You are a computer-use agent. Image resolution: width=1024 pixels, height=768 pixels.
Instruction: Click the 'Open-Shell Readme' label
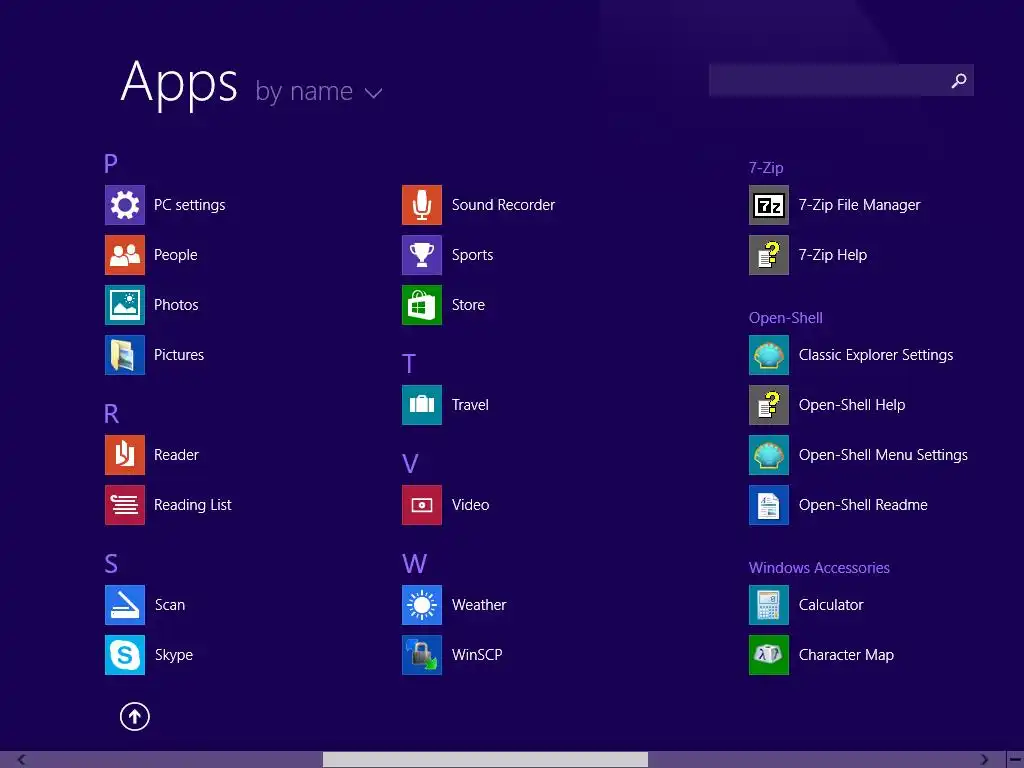(x=863, y=505)
